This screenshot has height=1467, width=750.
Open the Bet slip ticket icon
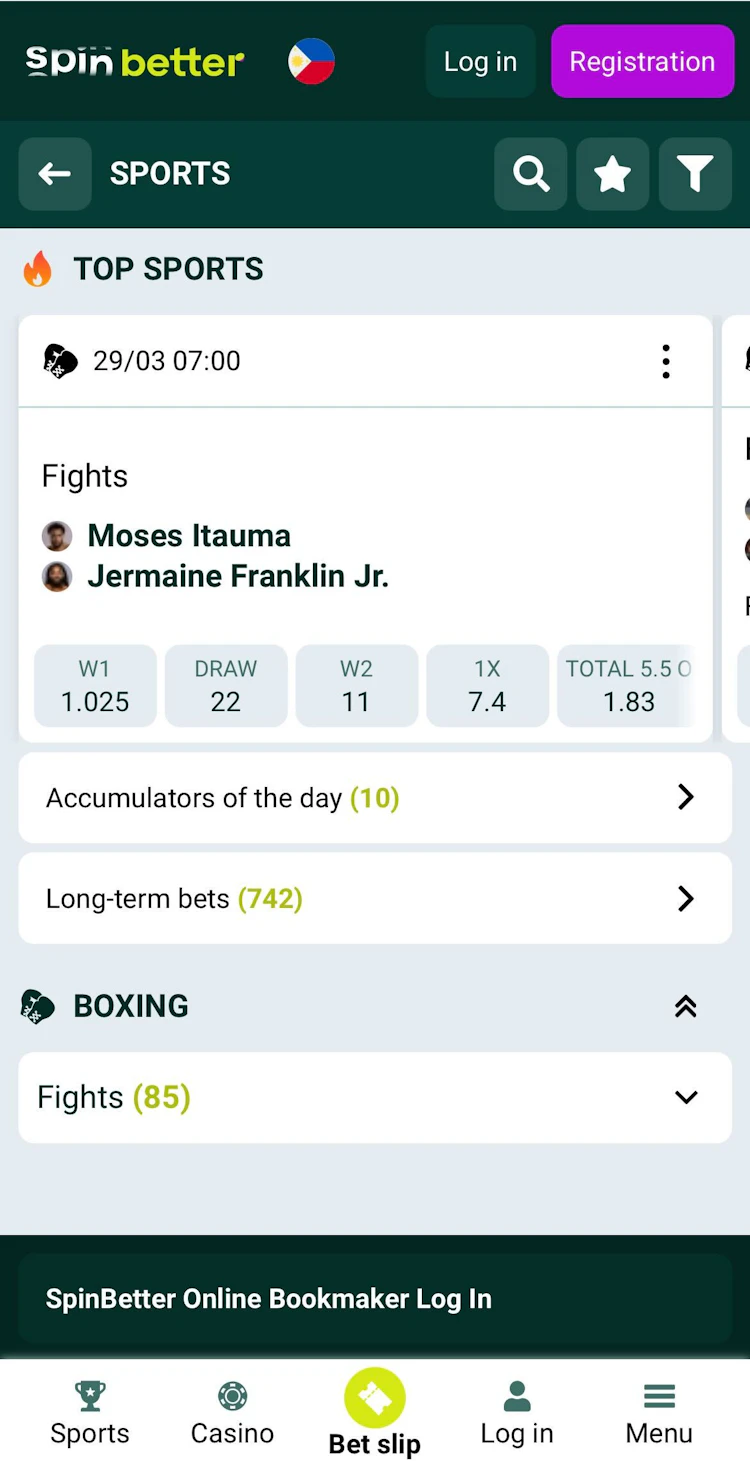point(375,1398)
